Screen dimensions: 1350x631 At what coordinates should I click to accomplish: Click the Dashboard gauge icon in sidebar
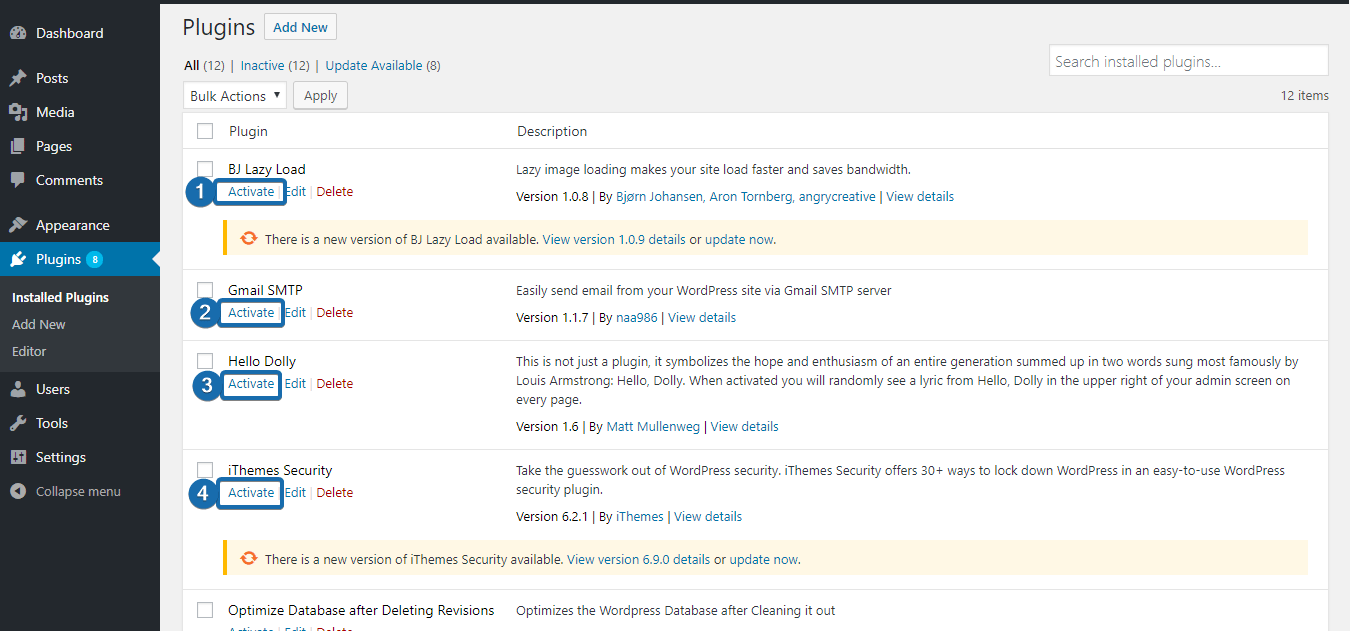tap(18, 33)
